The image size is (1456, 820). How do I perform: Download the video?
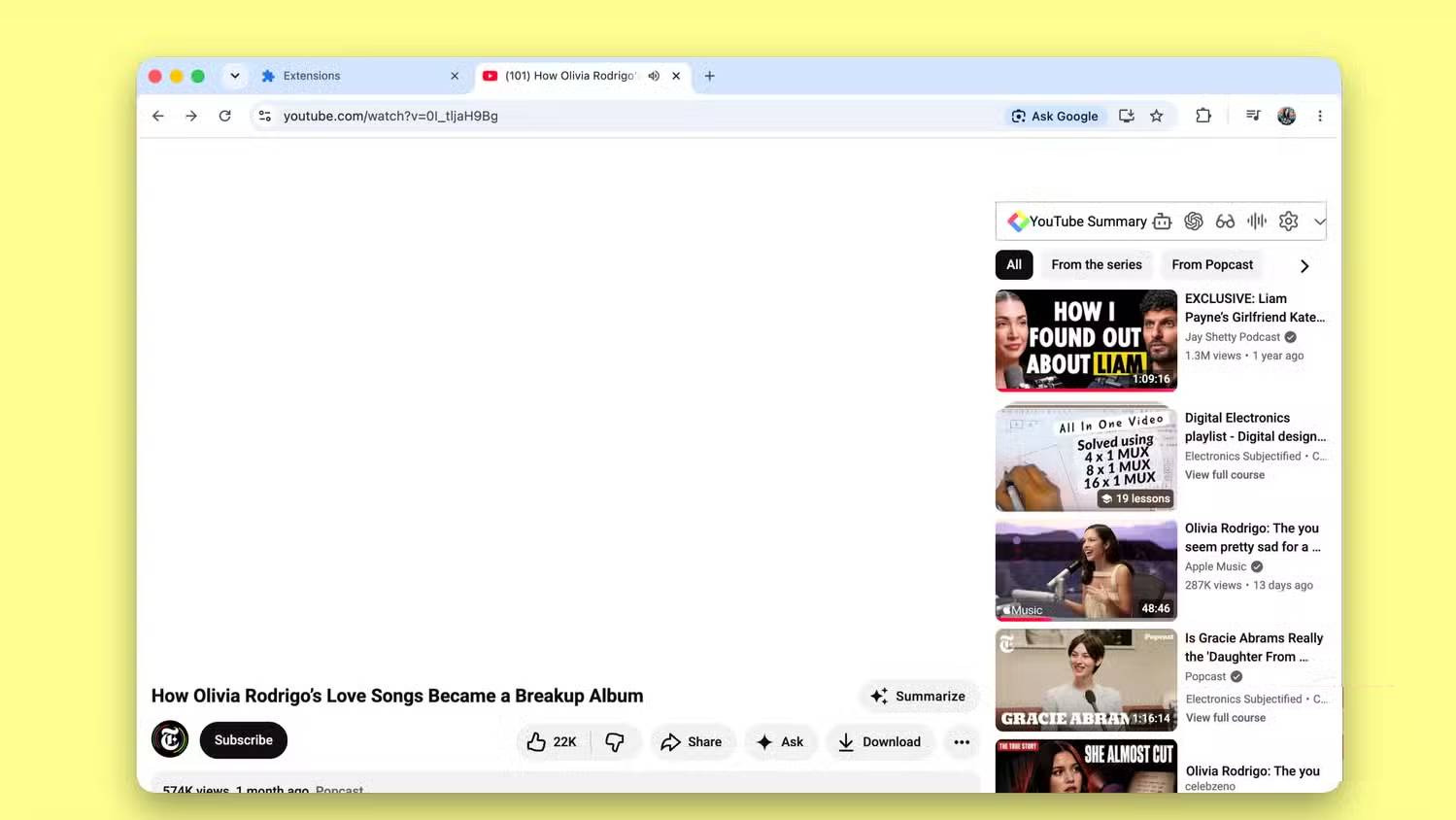(x=879, y=742)
